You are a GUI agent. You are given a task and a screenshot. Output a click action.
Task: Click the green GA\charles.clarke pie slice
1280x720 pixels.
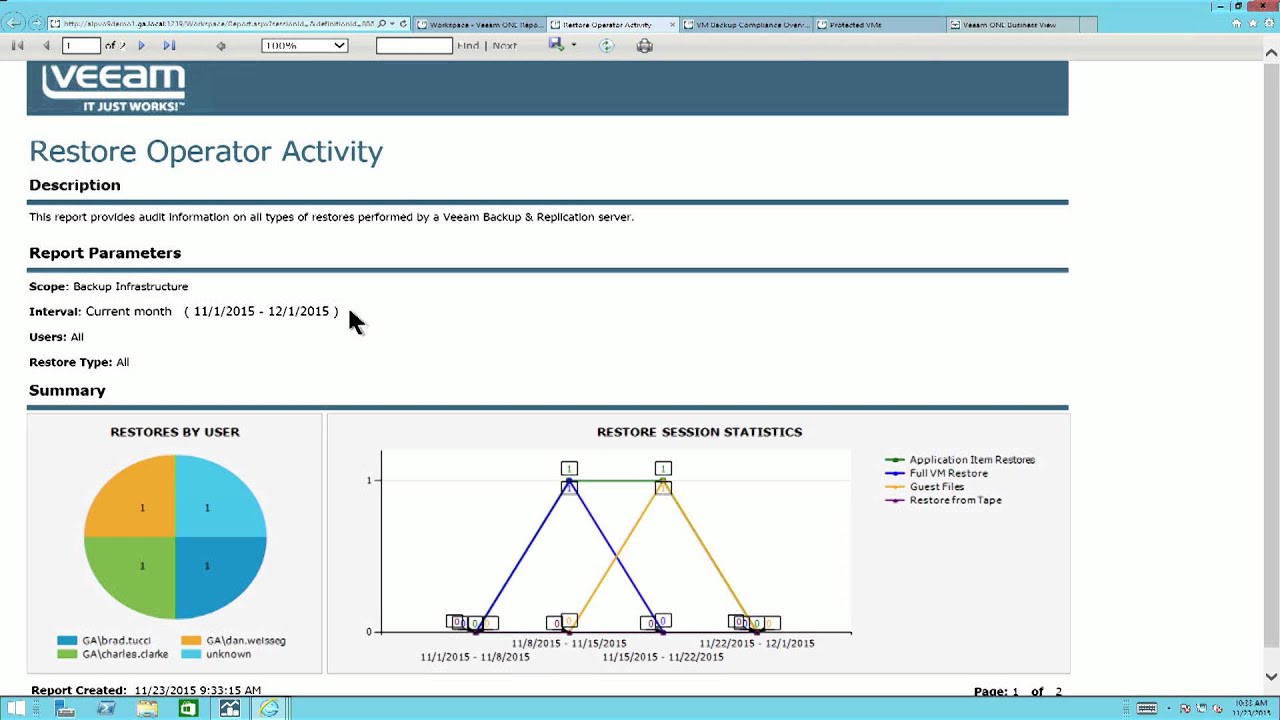tap(130, 577)
